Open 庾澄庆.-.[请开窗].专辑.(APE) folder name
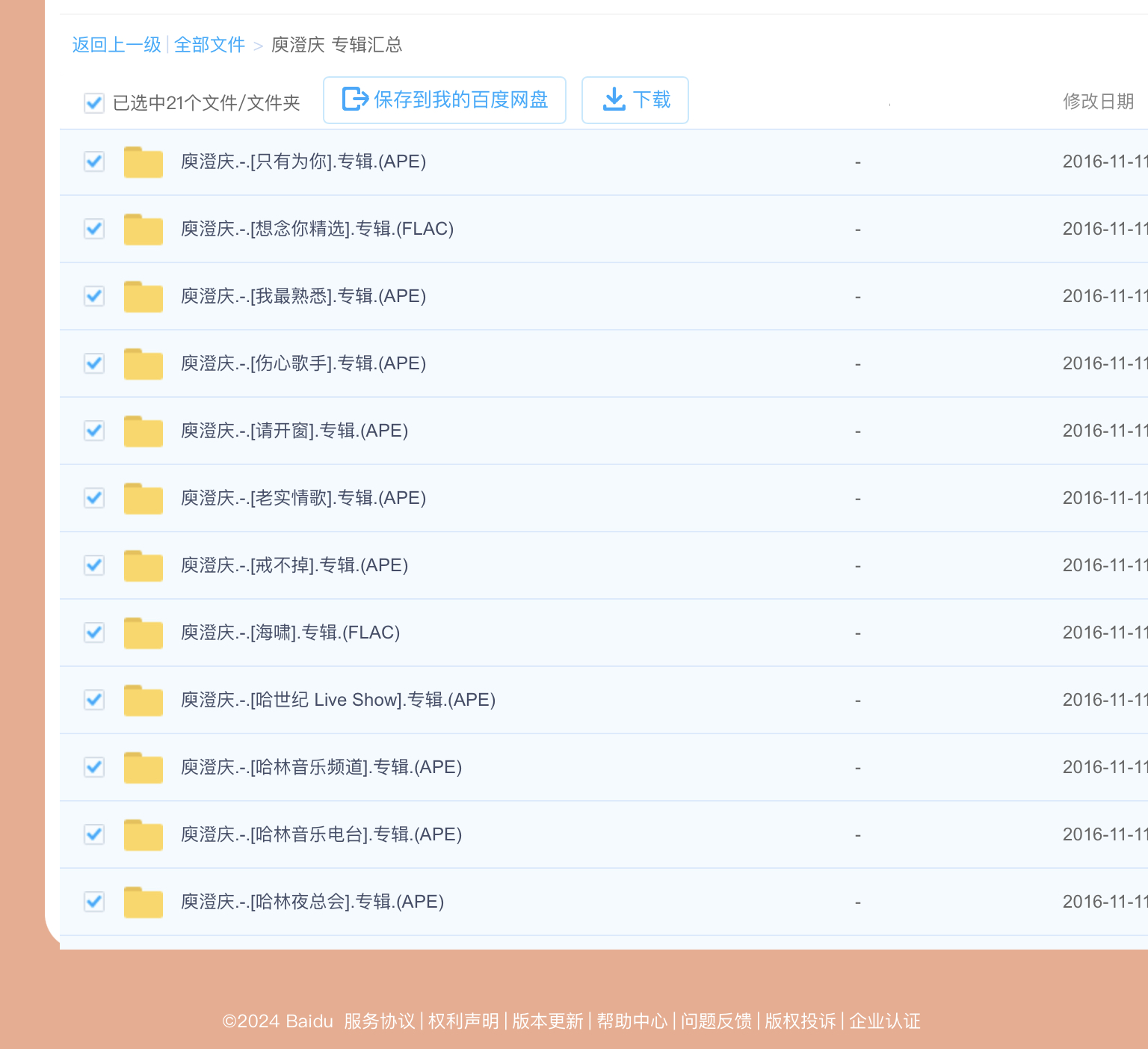 tap(294, 431)
